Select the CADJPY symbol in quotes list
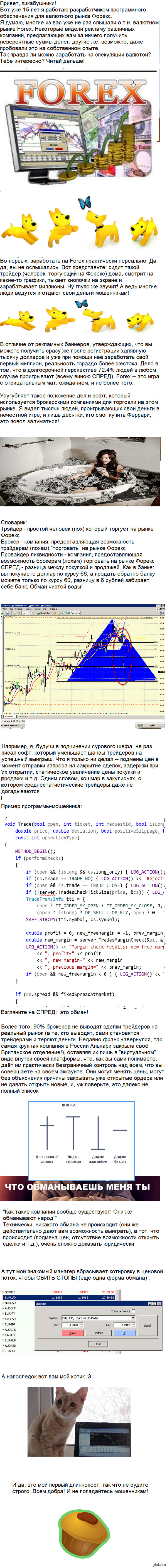 point(10,1335)
